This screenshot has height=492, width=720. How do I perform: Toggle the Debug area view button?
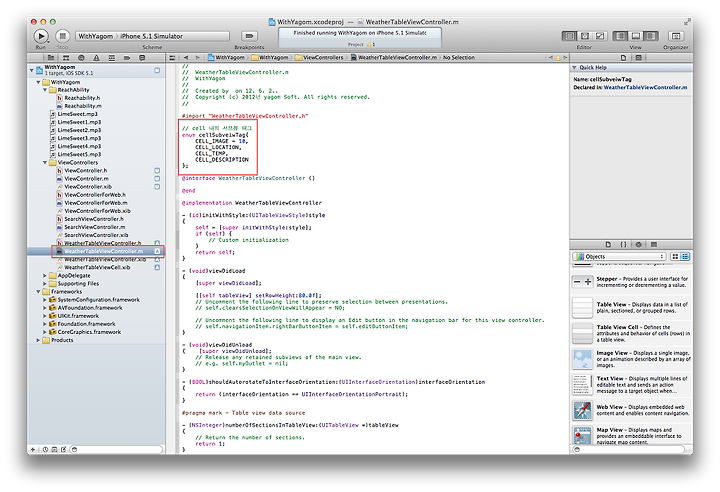pos(636,36)
